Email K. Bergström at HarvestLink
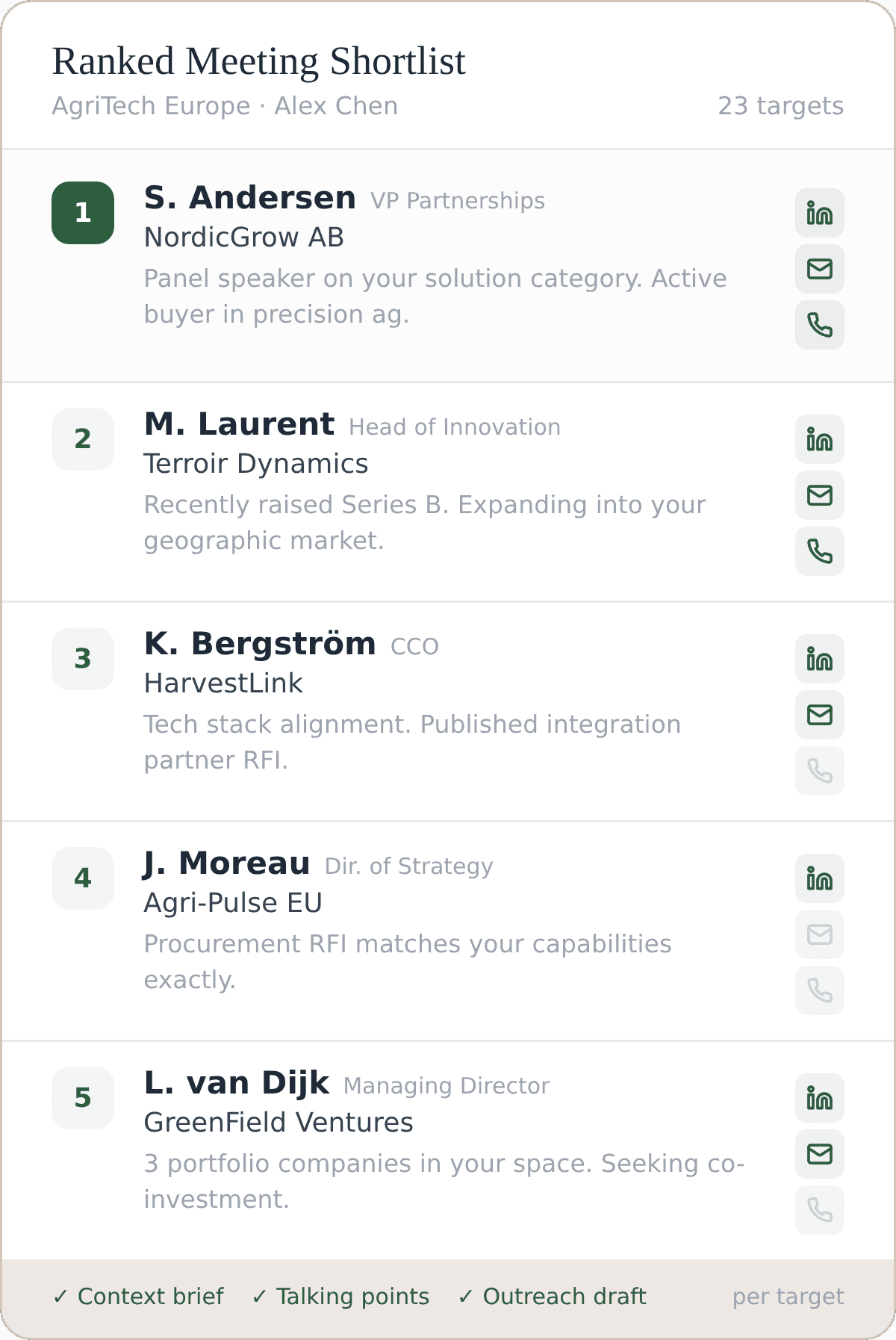Image resolution: width=896 pixels, height=1340 pixels. (x=819, y=715)
